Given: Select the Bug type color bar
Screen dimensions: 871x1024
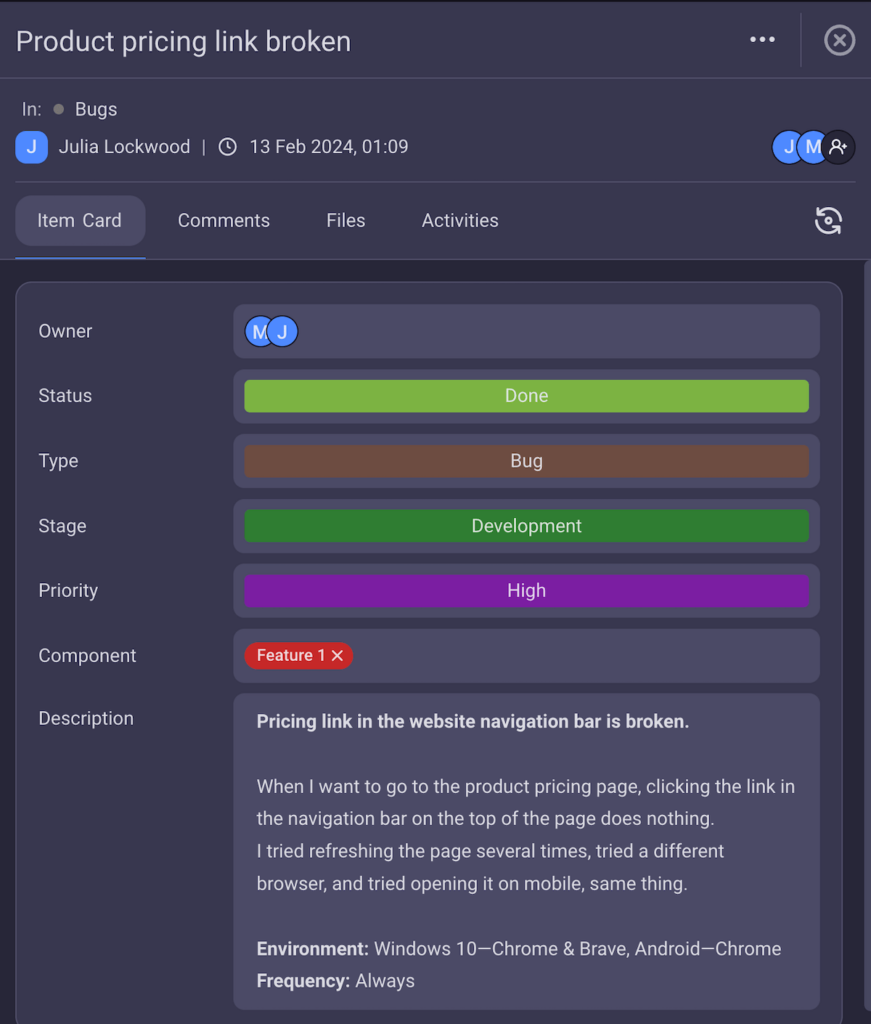Looking at the screenshot, I should tap(526, 461).
